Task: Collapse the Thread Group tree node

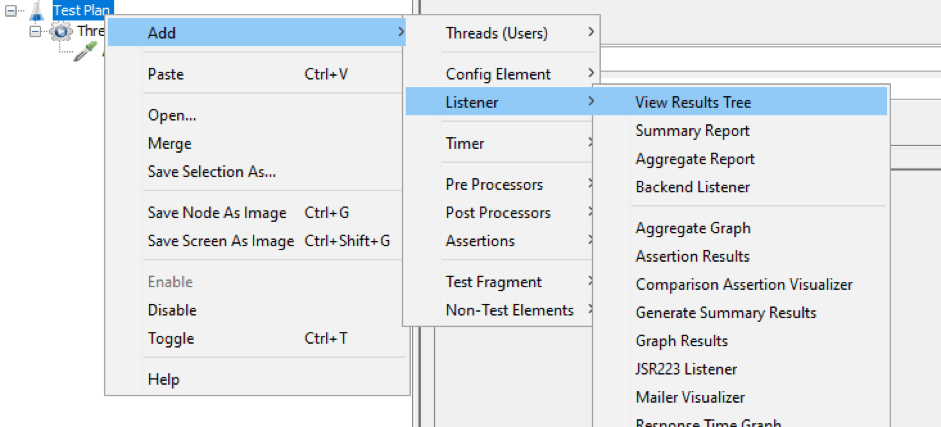Action: click(36, 31)
